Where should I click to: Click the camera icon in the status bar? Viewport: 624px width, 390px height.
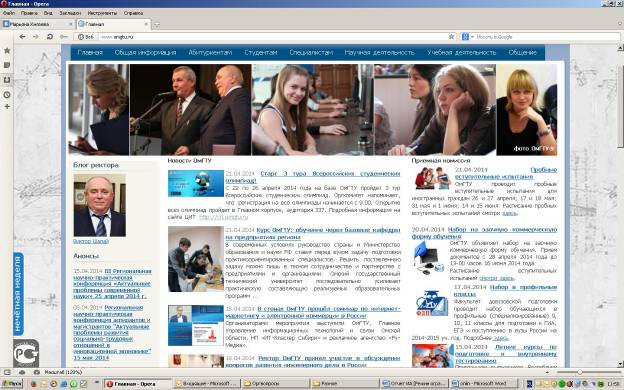tap(37, 372)
